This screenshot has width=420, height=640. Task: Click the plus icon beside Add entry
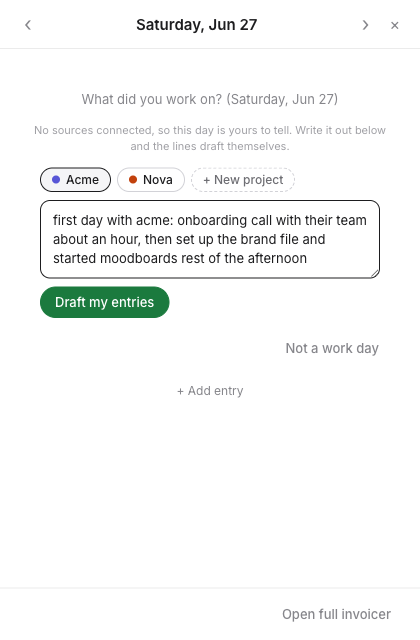pyautogui.click(x=180, y=391)
